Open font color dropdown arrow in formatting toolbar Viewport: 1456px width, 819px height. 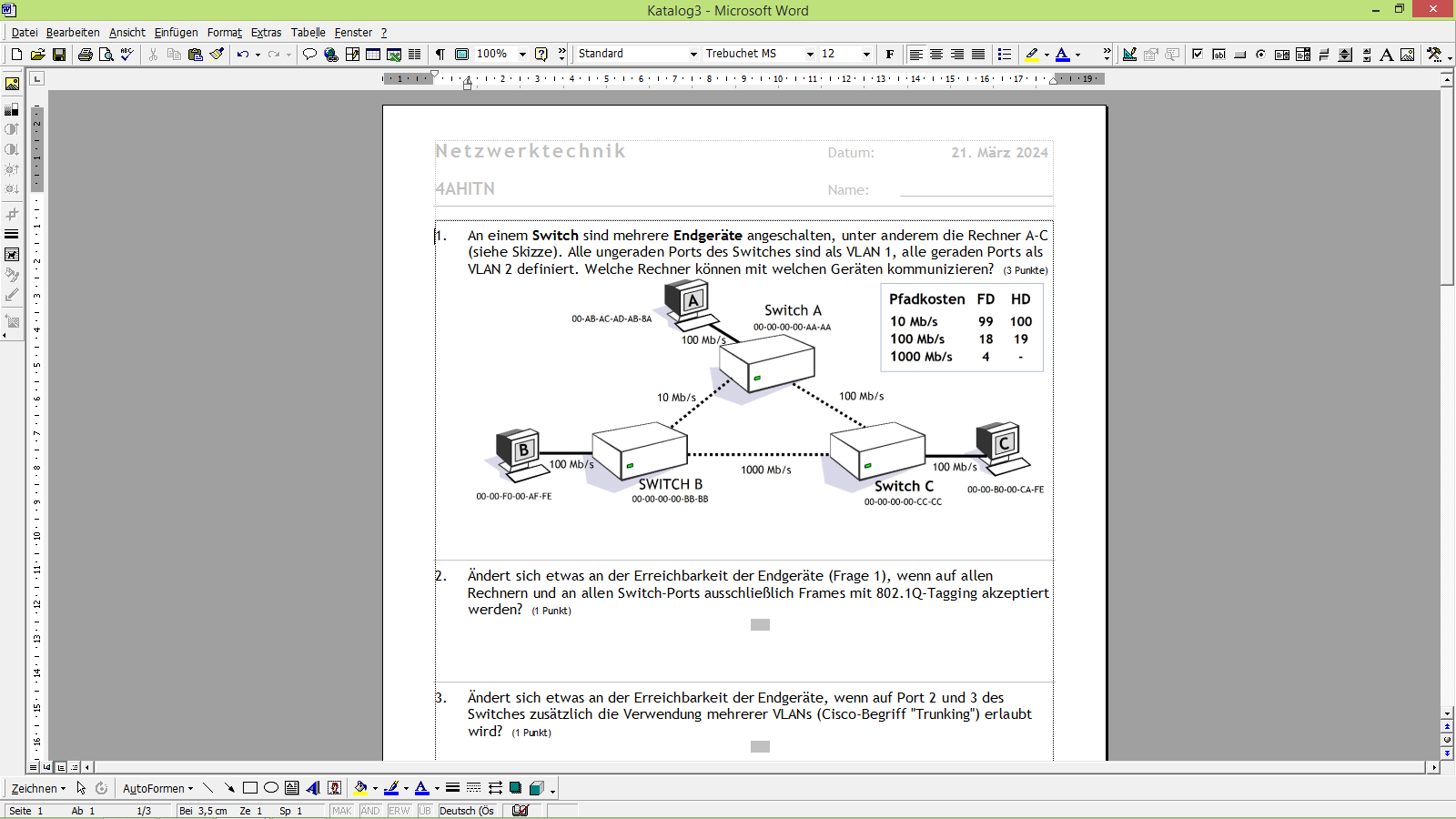point(1078,55)
